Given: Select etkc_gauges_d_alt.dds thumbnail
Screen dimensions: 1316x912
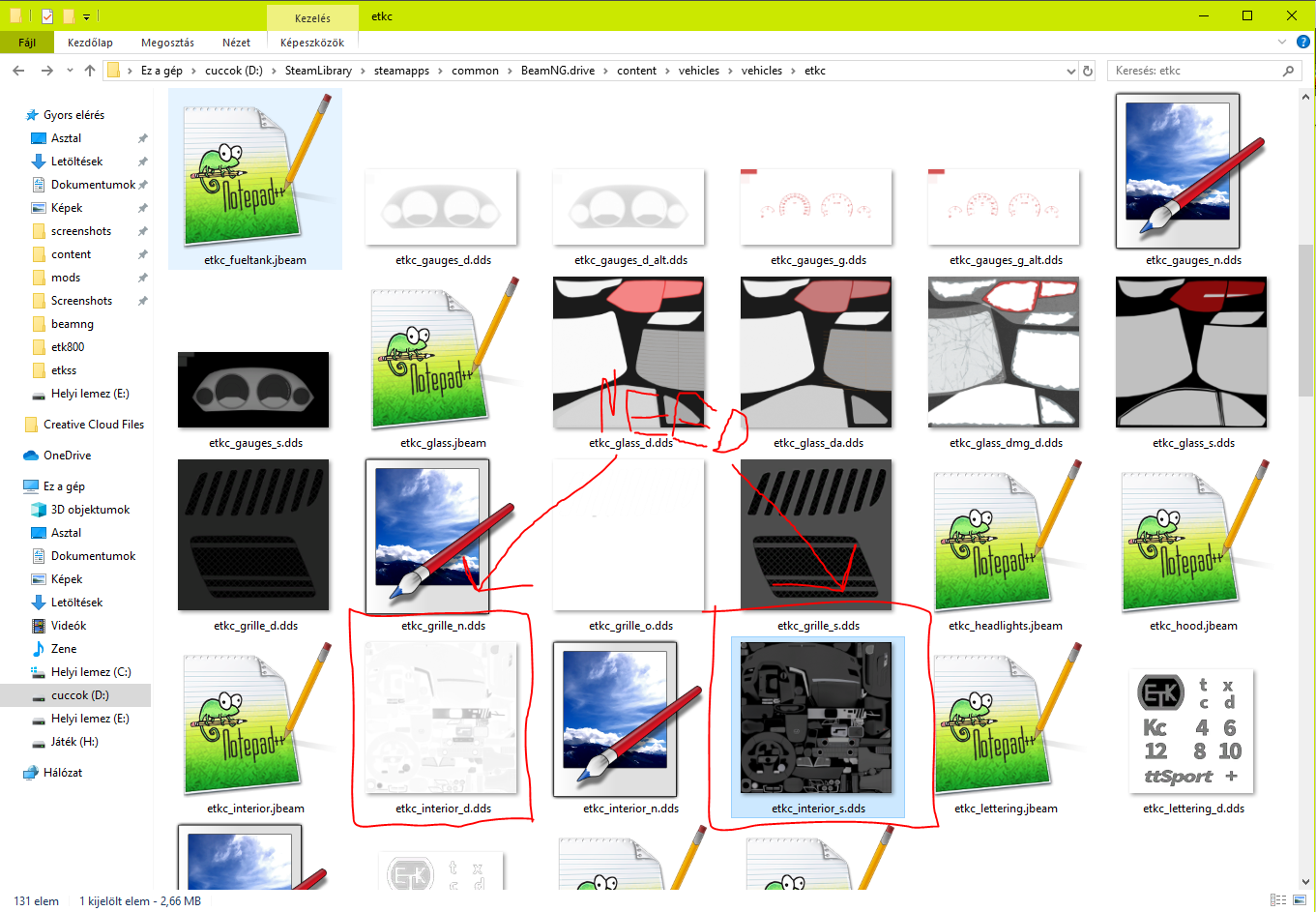Looking at the screenshot, I should tap(629, 207).
